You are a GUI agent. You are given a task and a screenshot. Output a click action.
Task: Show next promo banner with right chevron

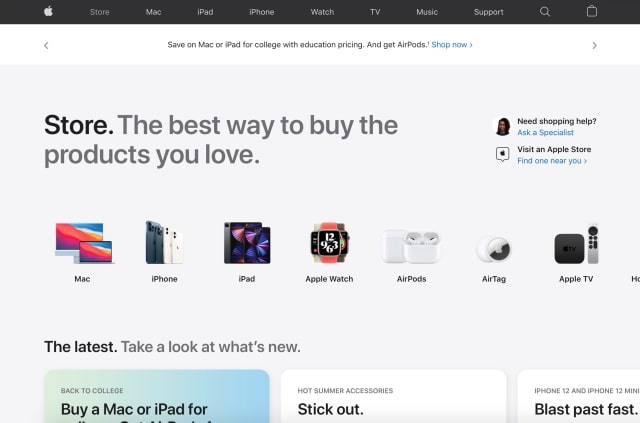[x=594, y=45]
